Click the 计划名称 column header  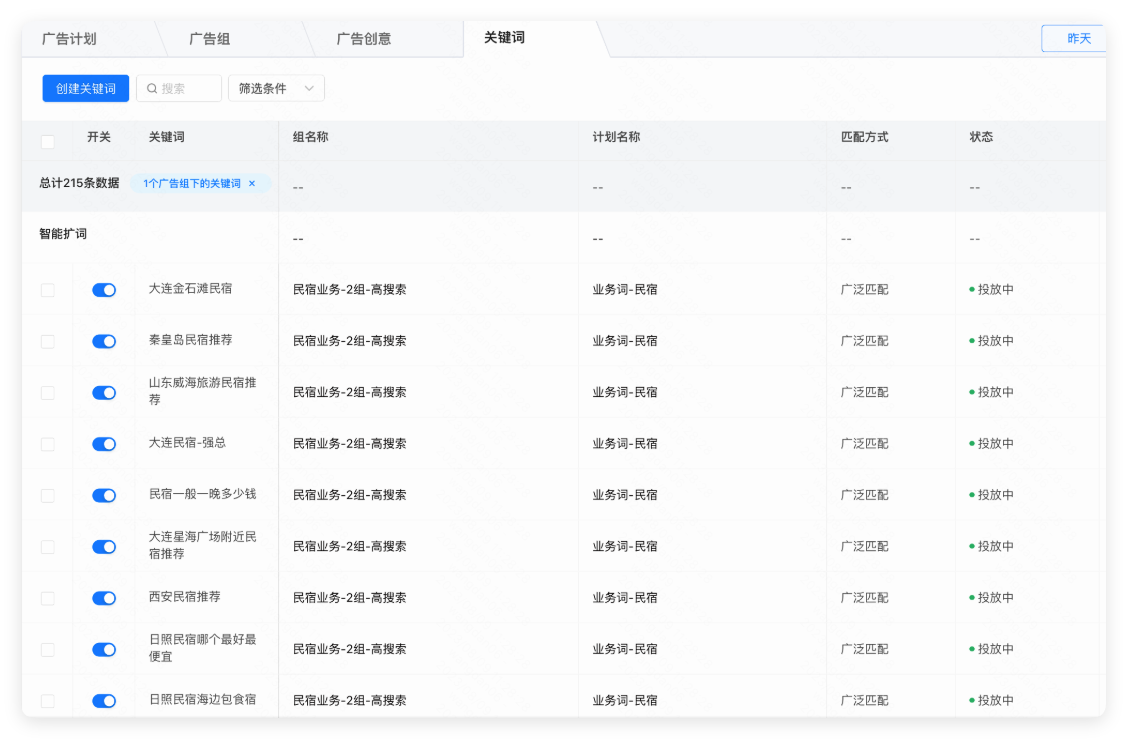coord(616,137)
